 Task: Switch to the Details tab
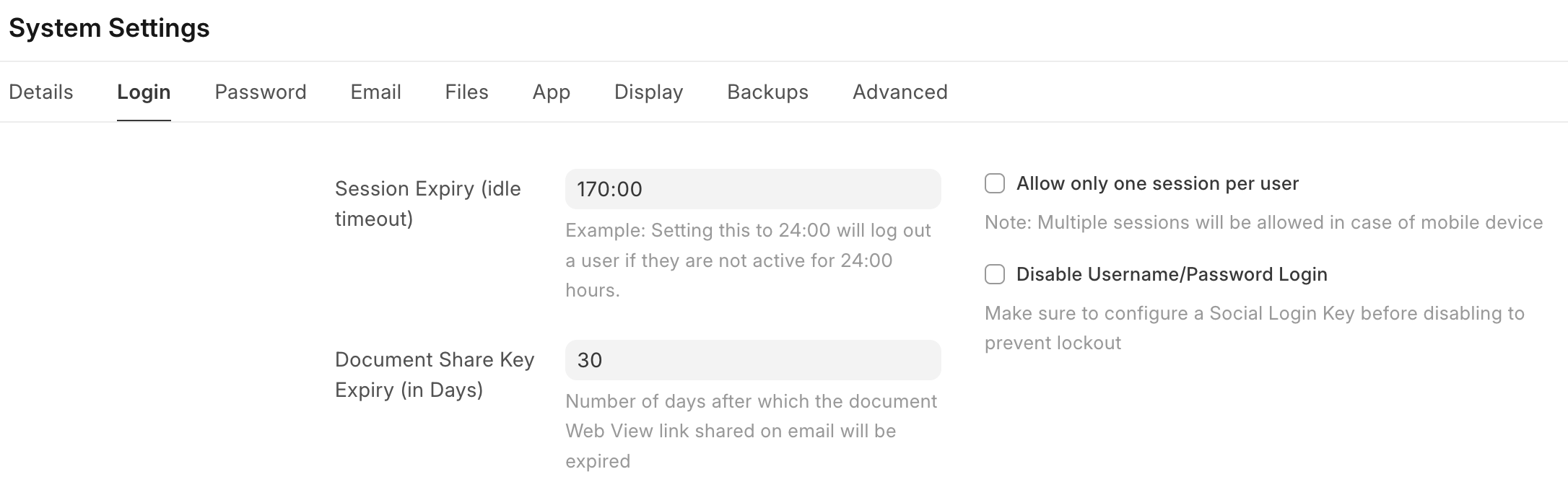tap(41, 92)
